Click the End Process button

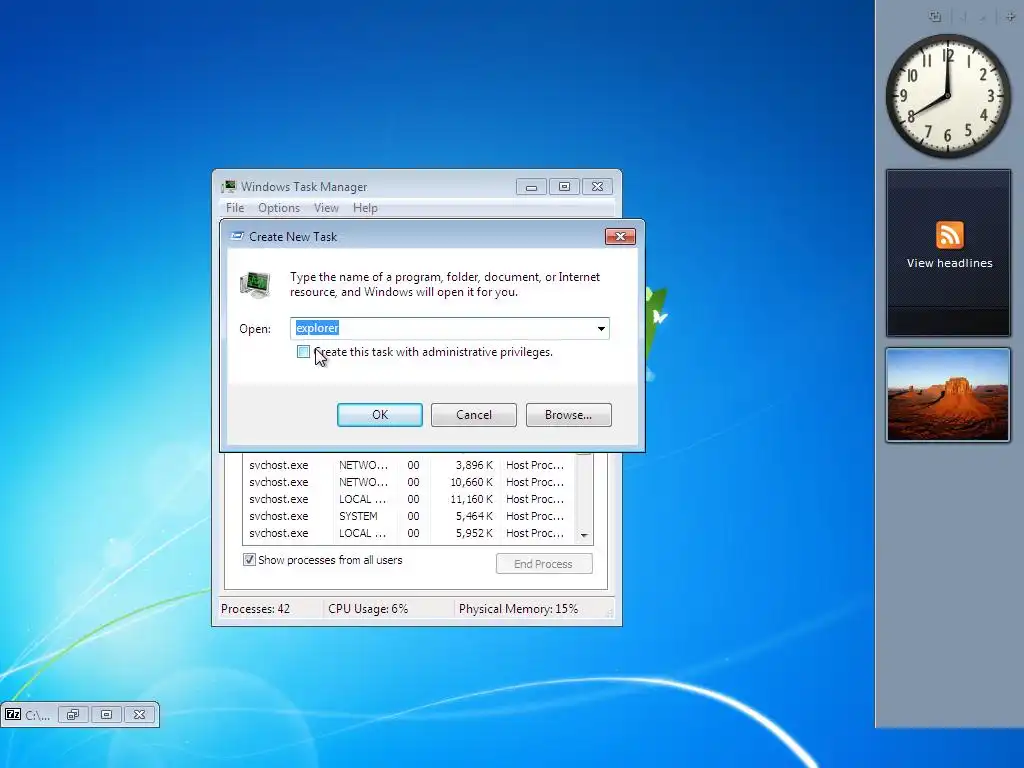click(x=543, y=564)
